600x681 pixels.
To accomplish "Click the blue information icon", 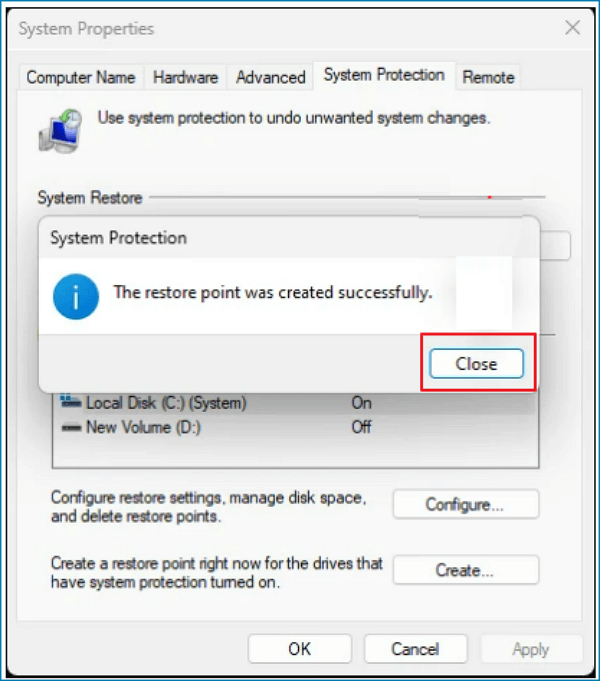I will [76, 297].
